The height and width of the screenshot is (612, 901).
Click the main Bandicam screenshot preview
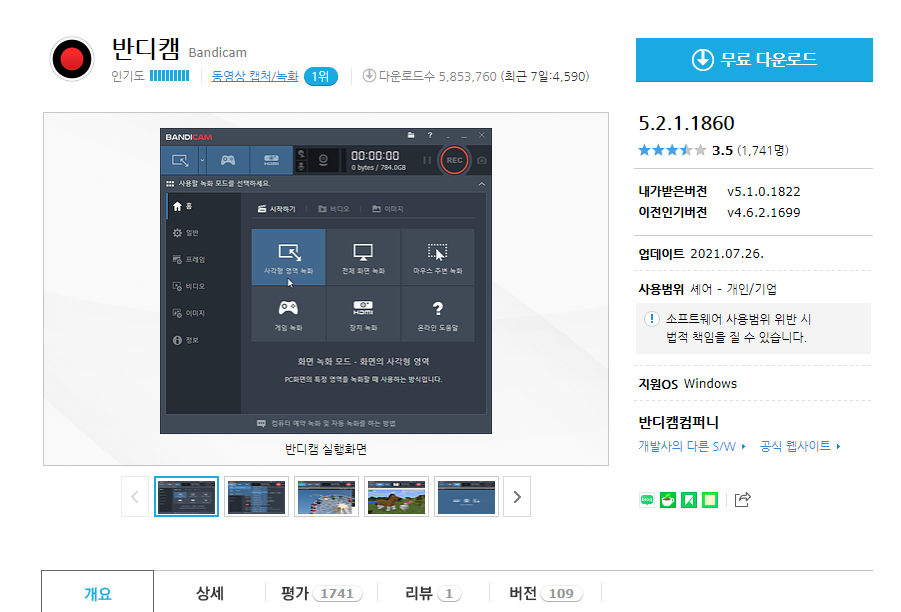[x=326, y=280]
